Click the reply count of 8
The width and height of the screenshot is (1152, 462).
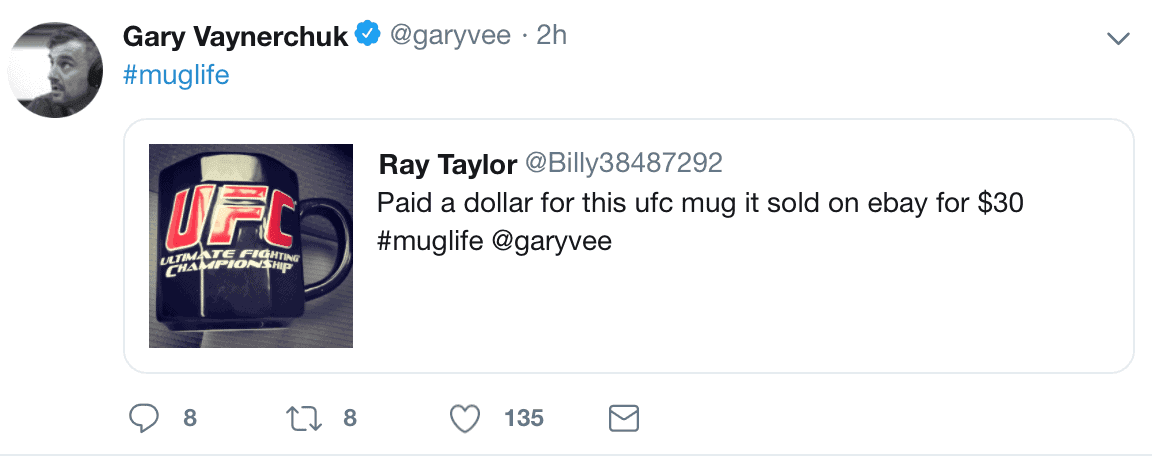(190, 419)
